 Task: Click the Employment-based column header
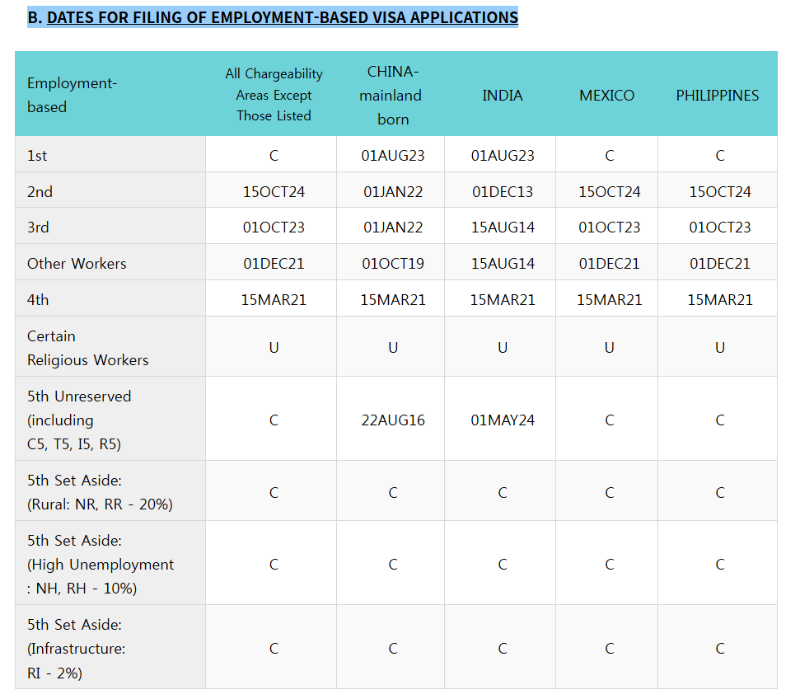pos(72,95)
